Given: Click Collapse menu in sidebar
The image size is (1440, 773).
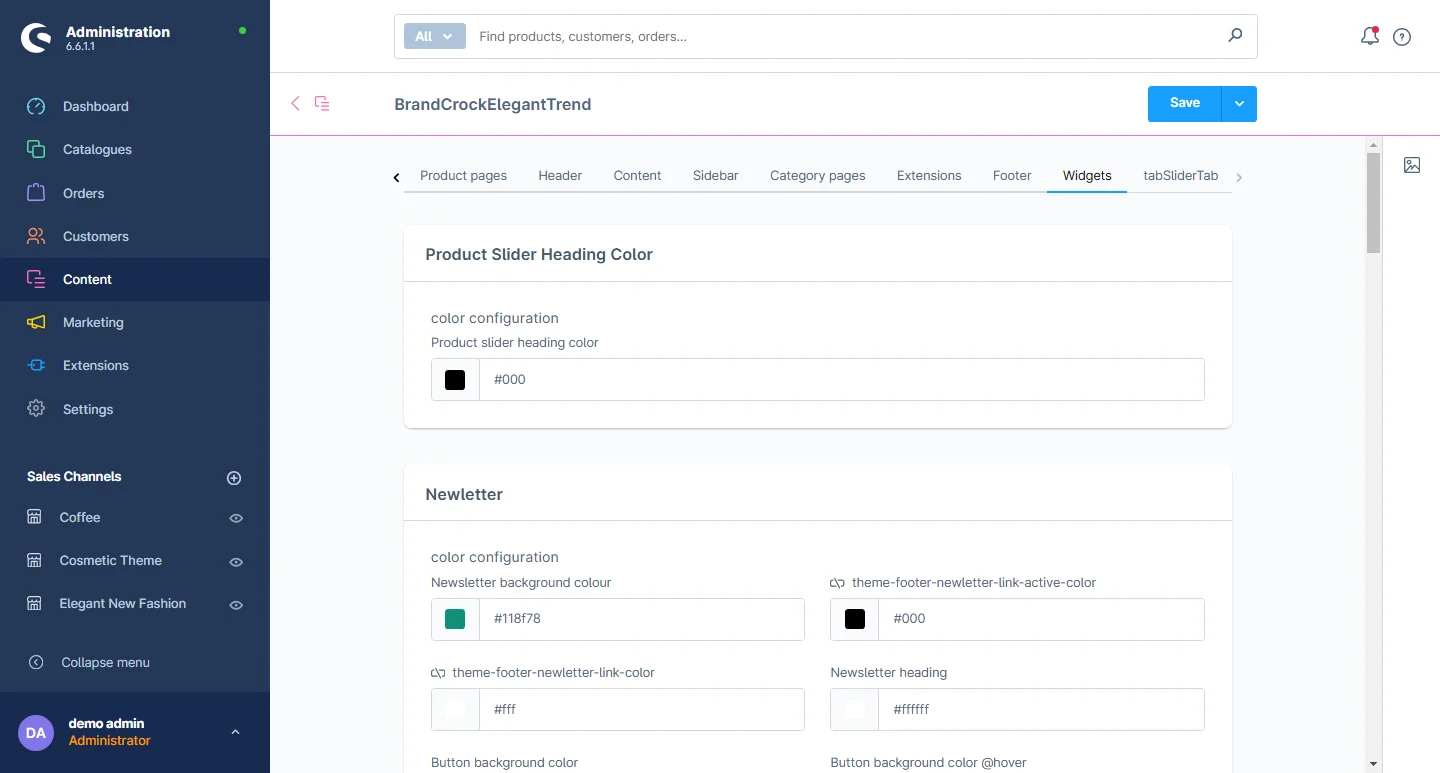Looking at the screenshot, I should click(105, 662).
